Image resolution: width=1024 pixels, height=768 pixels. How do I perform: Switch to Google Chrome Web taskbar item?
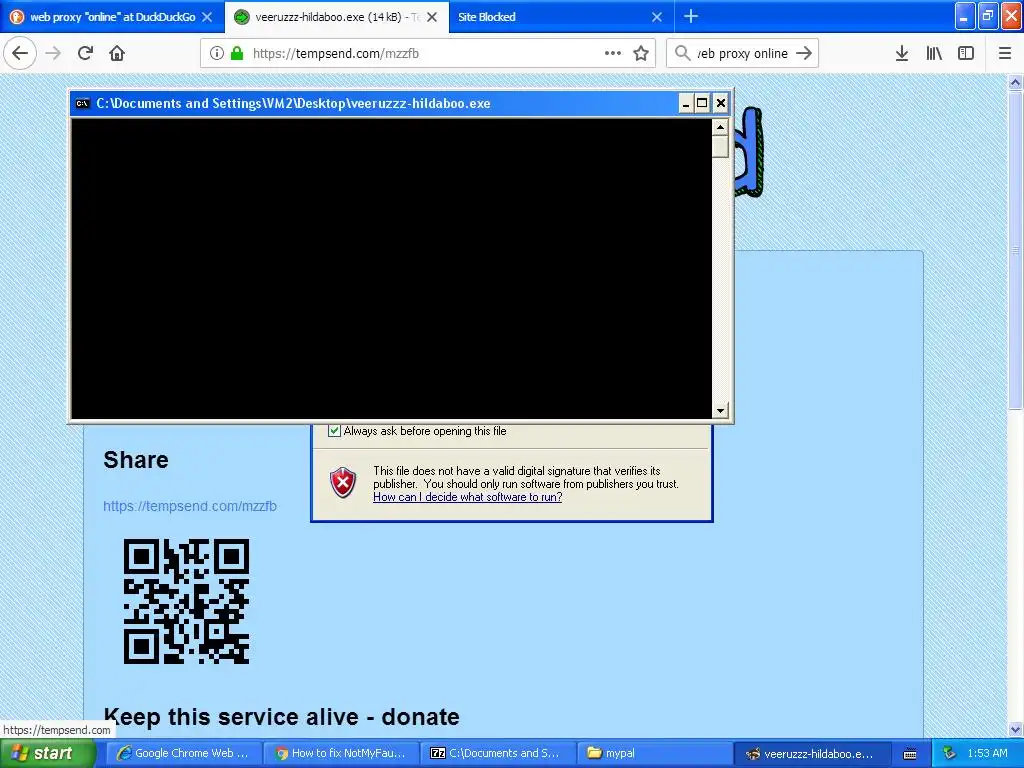[184, 753]
